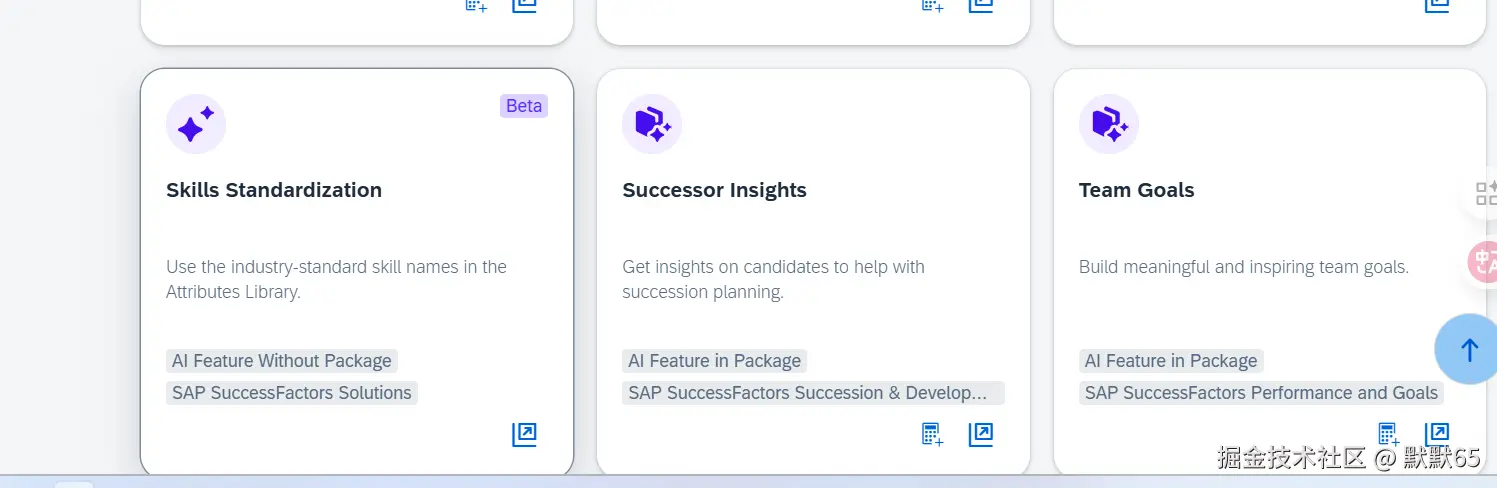Click the calculator icon on Team Goals card
Viewport: 1497px width, 488px height.
coord(1388,434)
